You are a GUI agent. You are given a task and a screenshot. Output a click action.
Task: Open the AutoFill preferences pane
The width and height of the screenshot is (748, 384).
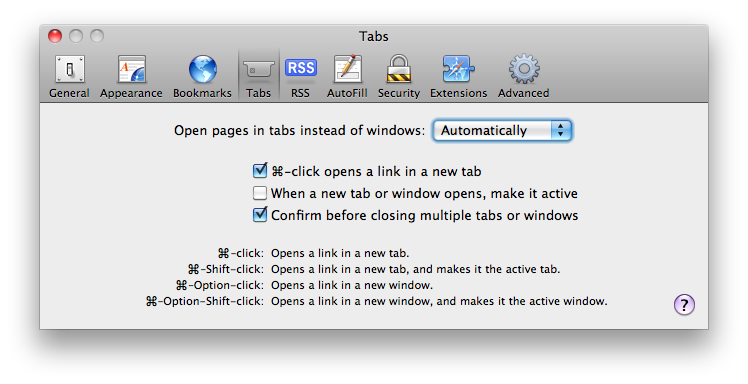coord(347,76)
